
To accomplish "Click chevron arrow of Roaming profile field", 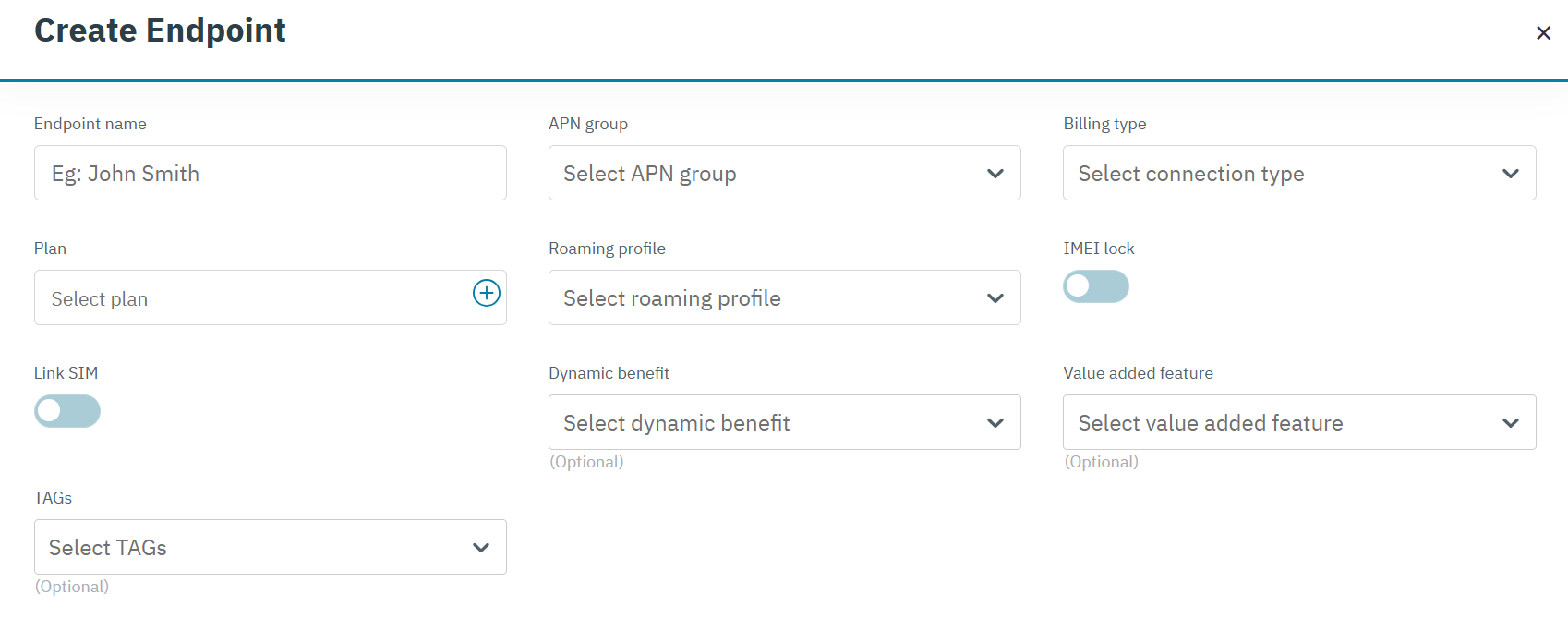I will (x=995, y=298).
